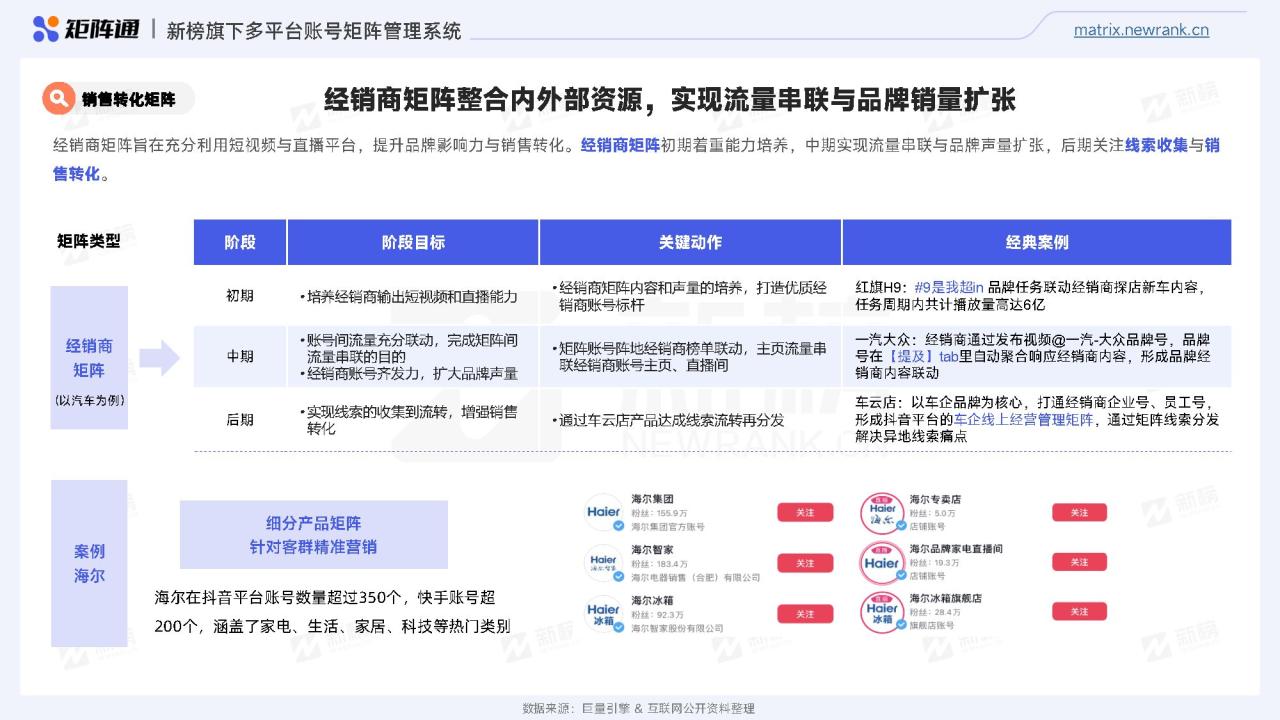This screenshot has height=720, width=1280.
Task: Open the 海尔专卖店 account name
Action: pos(935,499)
